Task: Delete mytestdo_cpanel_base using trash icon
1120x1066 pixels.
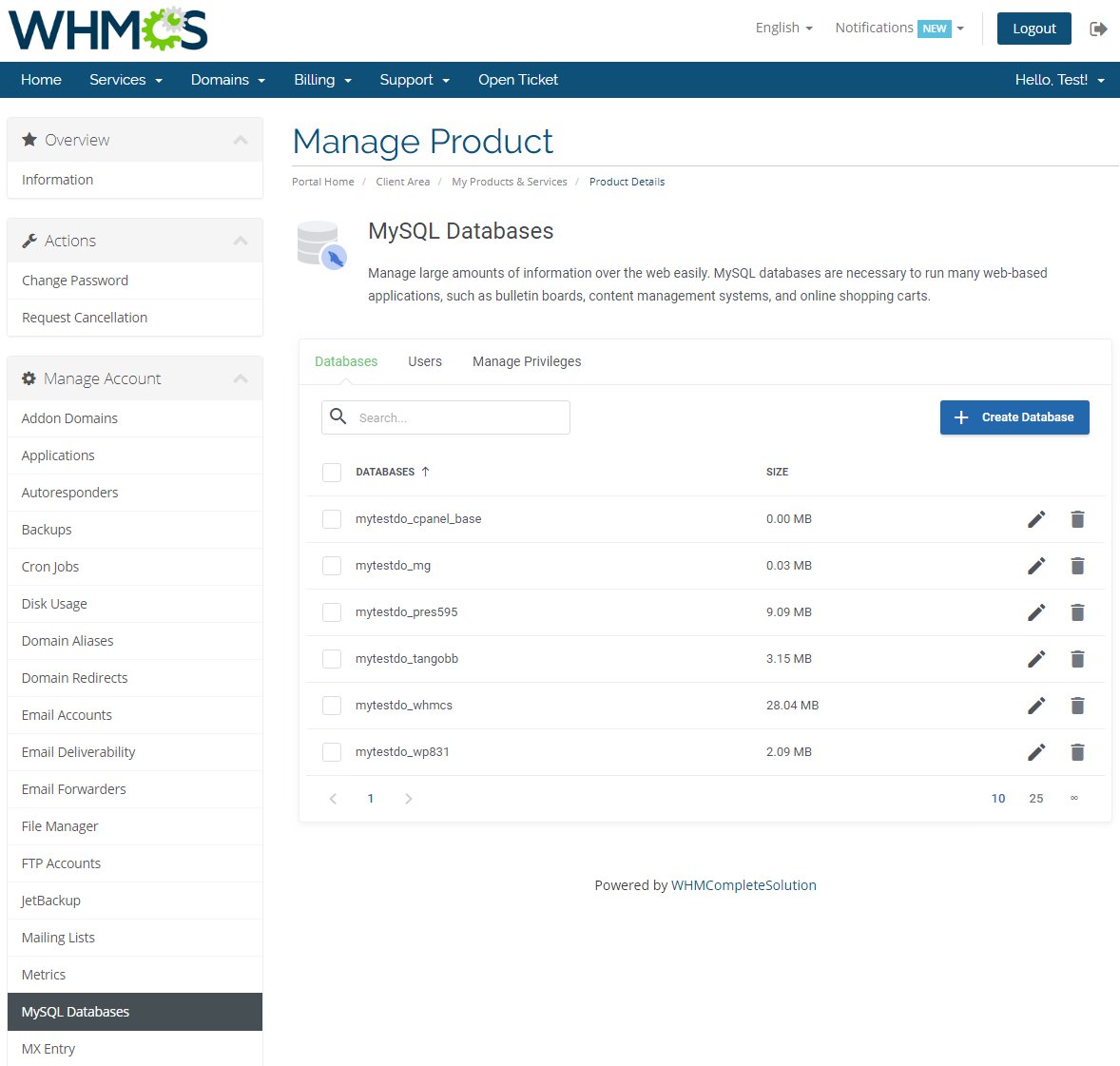Action: coord(1077,519)
